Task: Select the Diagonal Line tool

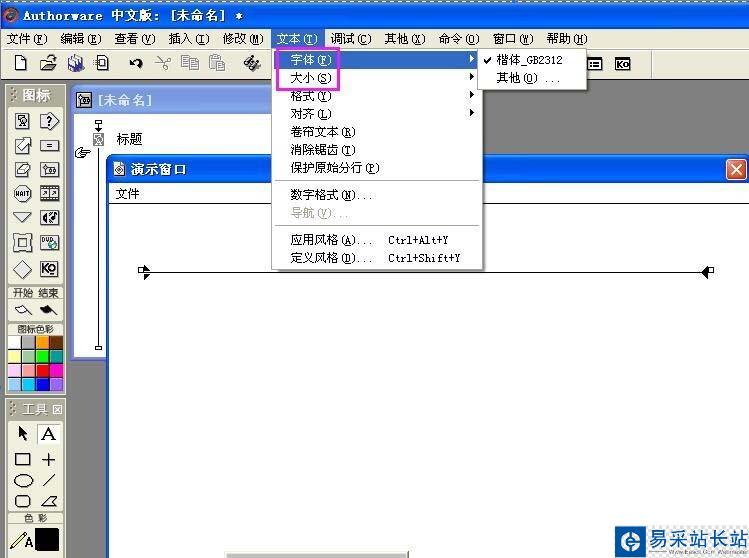Action: [49, 480]
